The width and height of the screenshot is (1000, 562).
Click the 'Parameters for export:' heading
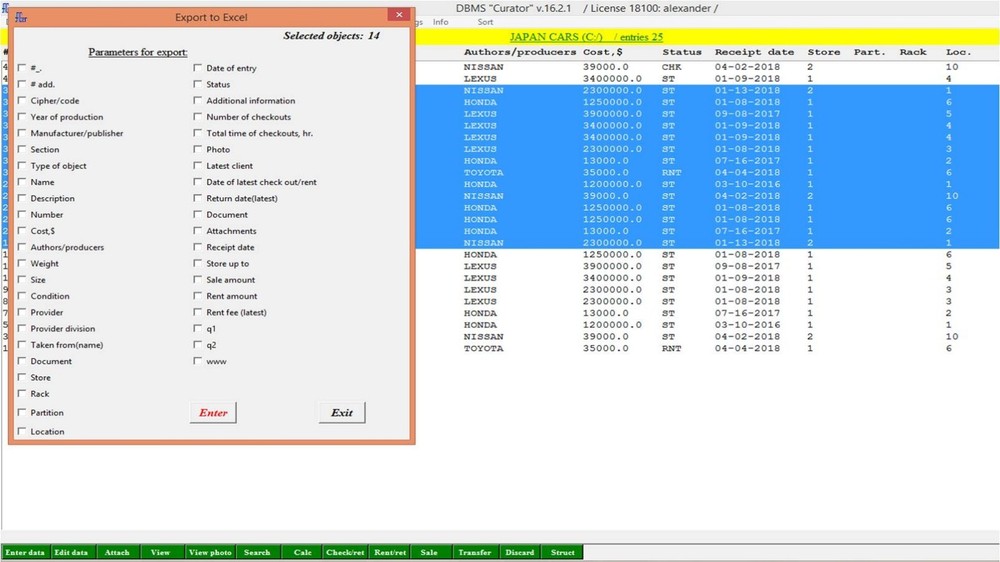point(138,52)
